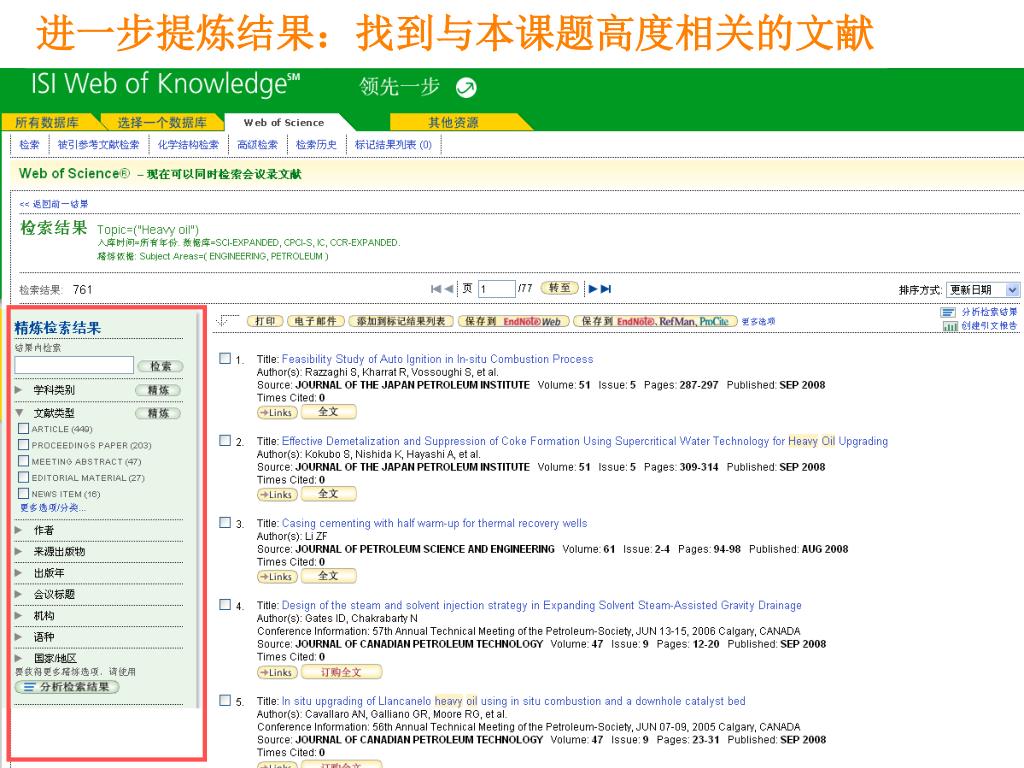
Task: Click the next page arrow icon
Action: tap(593, 289)
